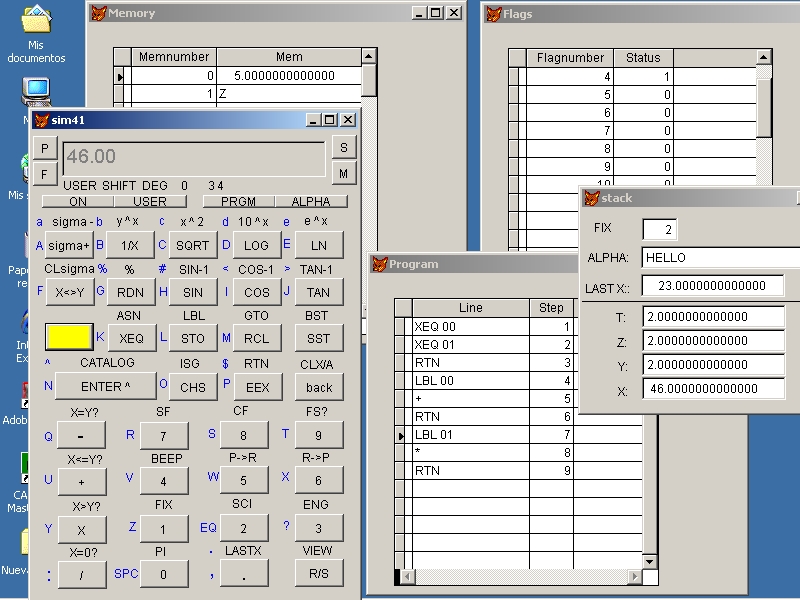Click the back key
800x600 pixels.
pyautogui.click(x=319, y=387)
